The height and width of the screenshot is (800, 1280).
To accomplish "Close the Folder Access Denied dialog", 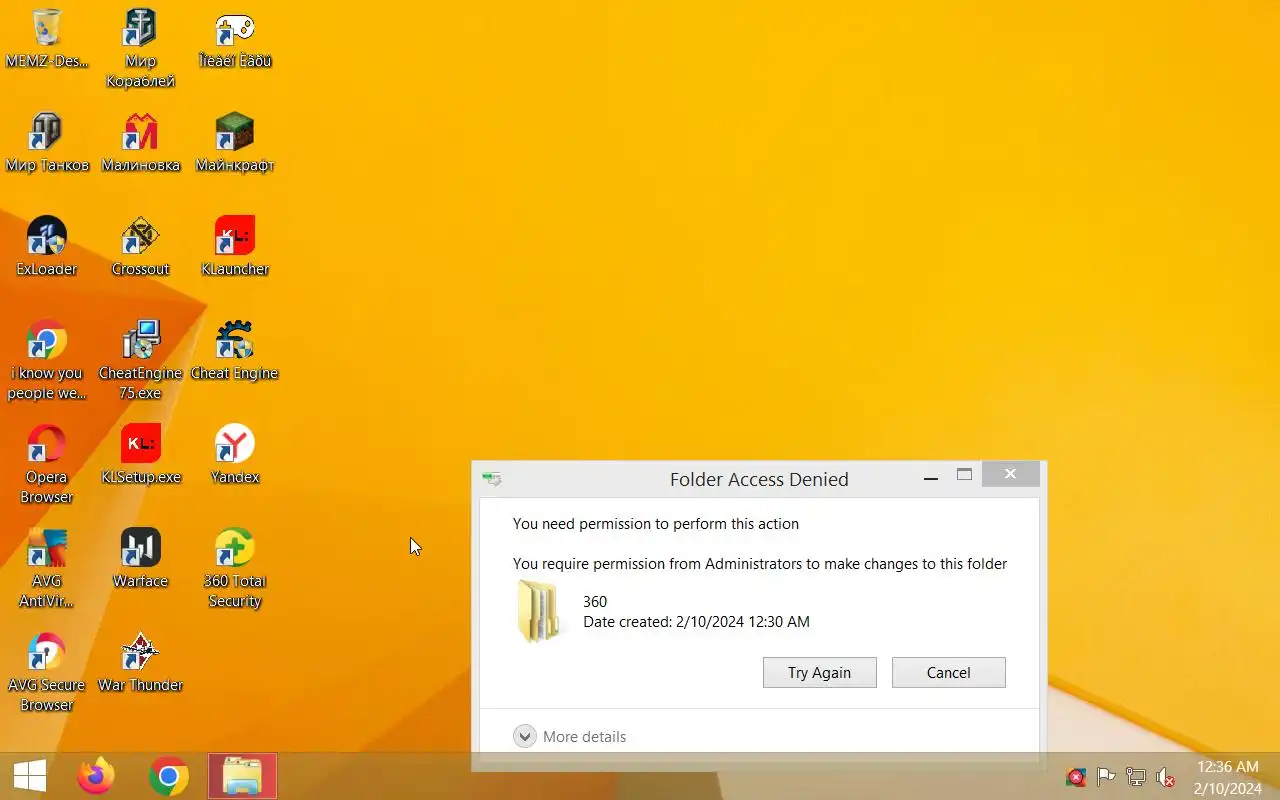I will point(1010,474).
